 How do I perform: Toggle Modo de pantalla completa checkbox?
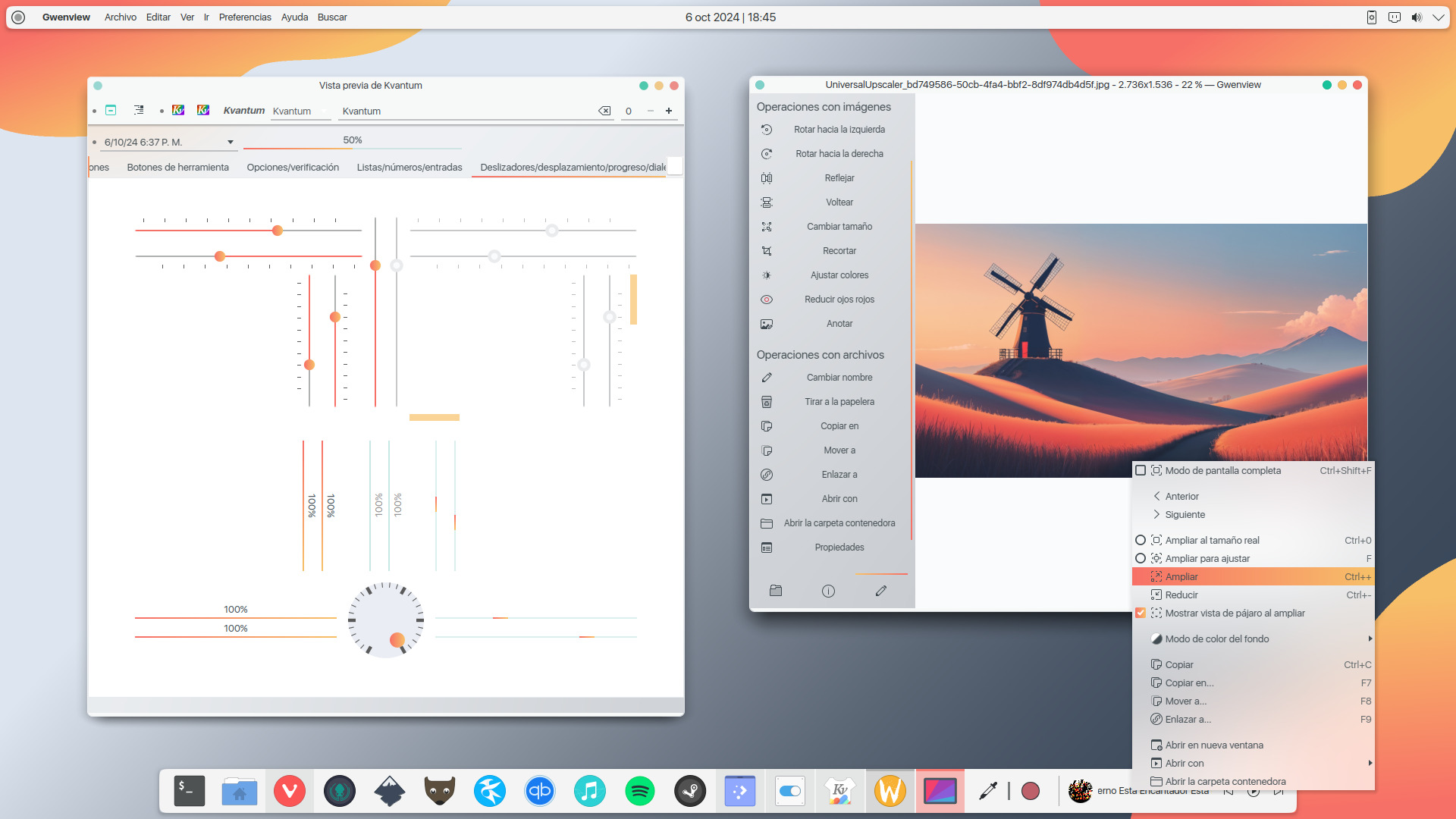click(x=1141, y=470)
